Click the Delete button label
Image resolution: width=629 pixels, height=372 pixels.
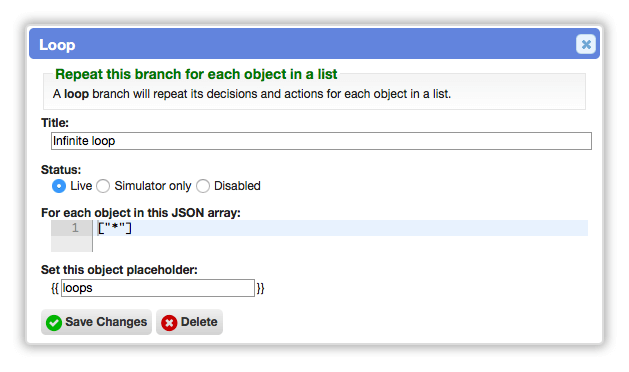199,322
